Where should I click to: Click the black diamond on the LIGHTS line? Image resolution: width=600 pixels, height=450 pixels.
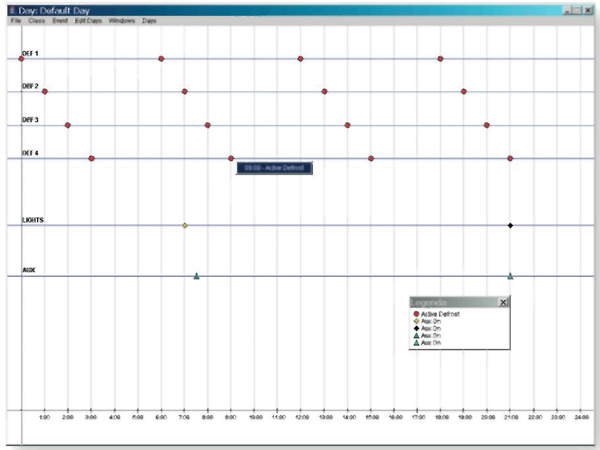coord(510,225)
